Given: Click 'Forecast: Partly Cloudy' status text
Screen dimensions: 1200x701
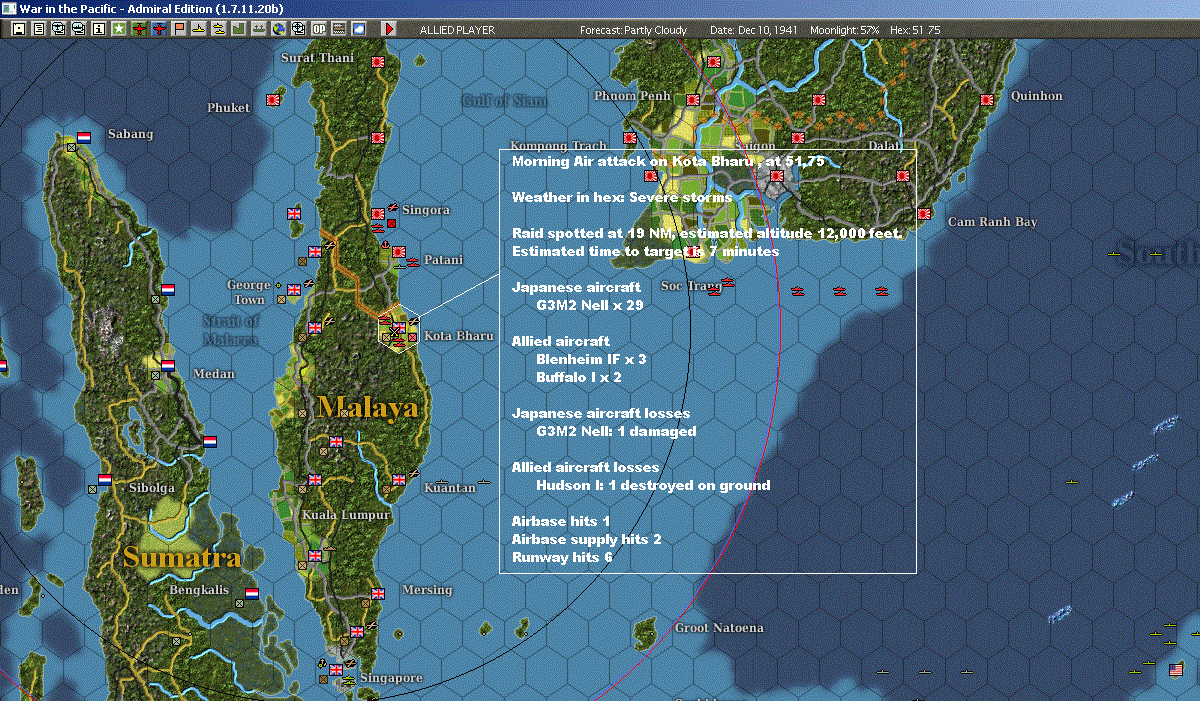Looking at the screenshot, I should 634,30.
